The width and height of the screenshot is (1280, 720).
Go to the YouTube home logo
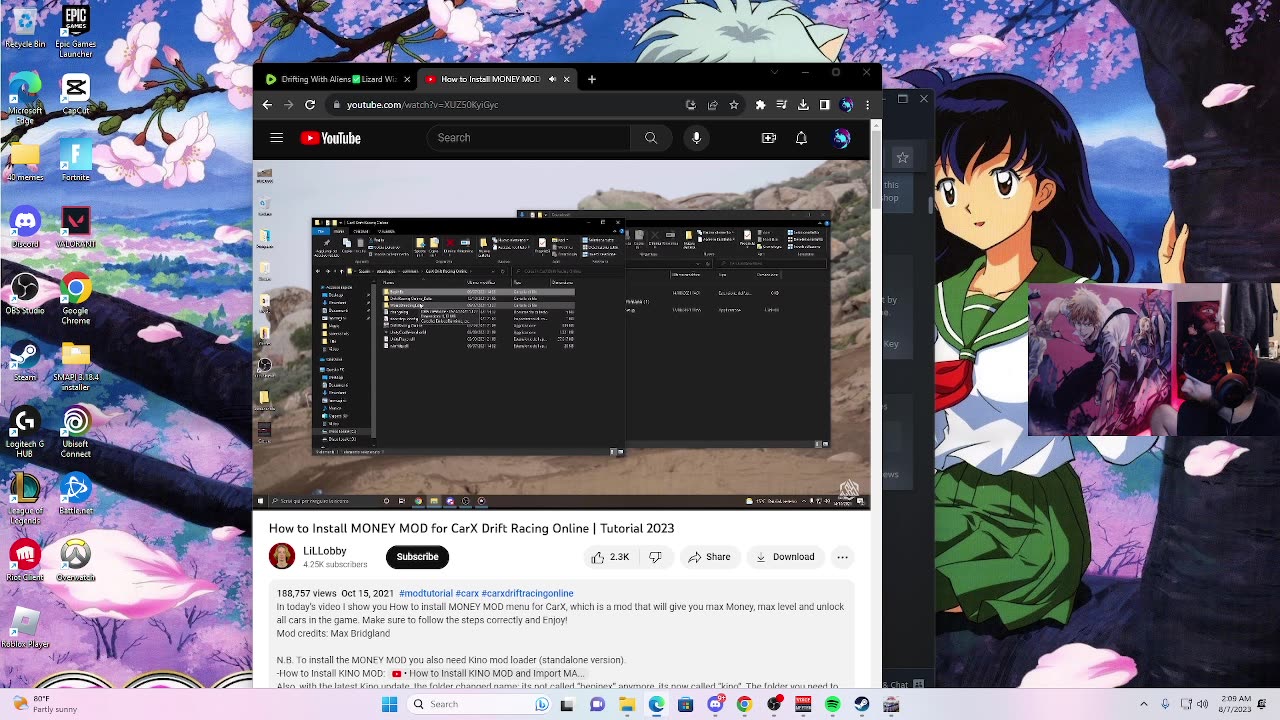coord(330,138)
